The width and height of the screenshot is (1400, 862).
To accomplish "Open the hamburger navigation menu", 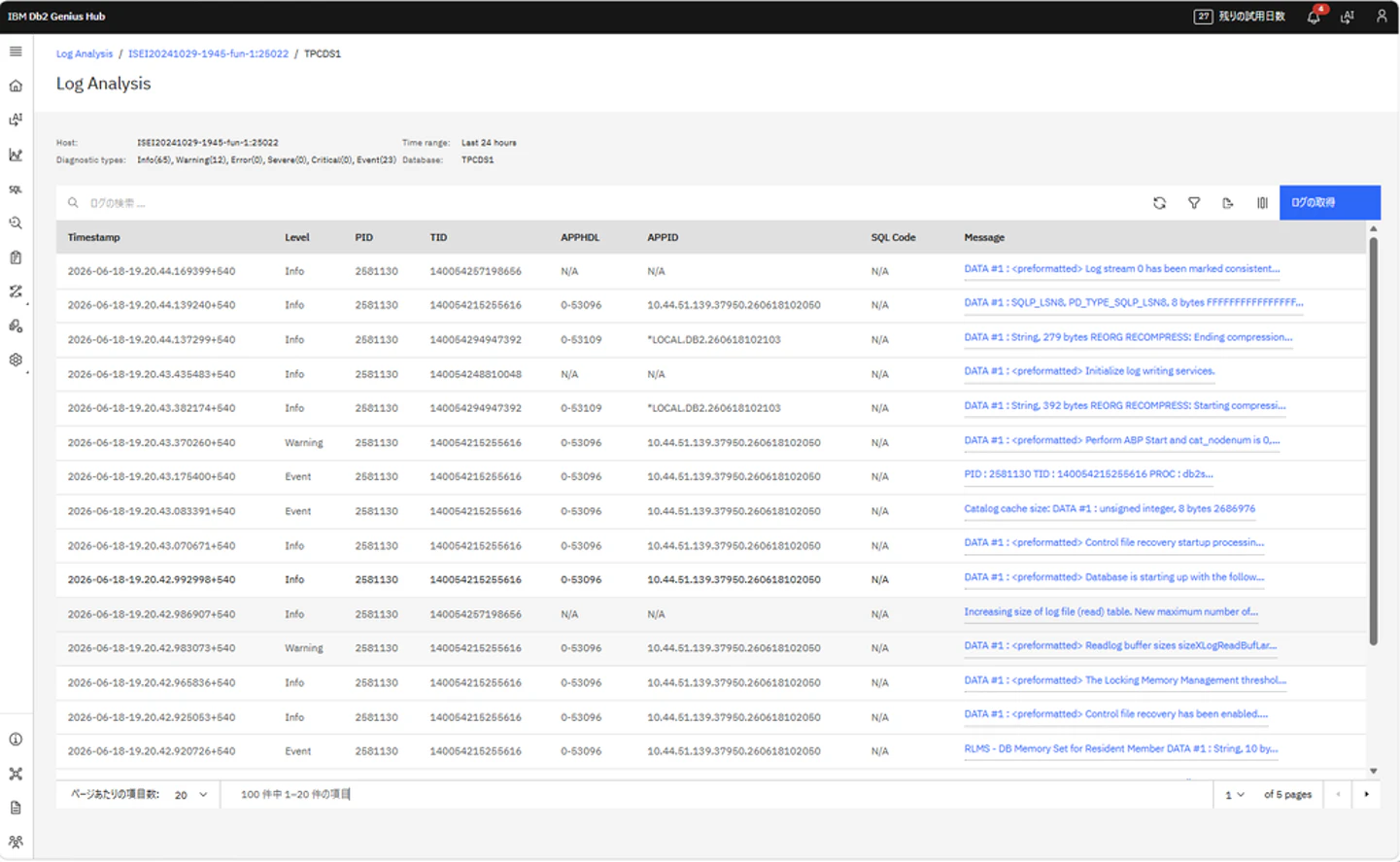I will pyautogui.click(x=16, y=52).
